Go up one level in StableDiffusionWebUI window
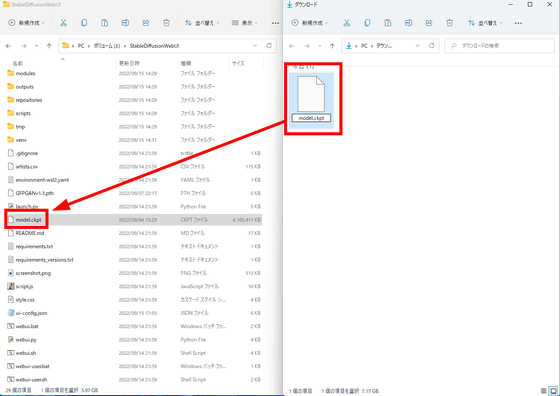 click(49, 46)
